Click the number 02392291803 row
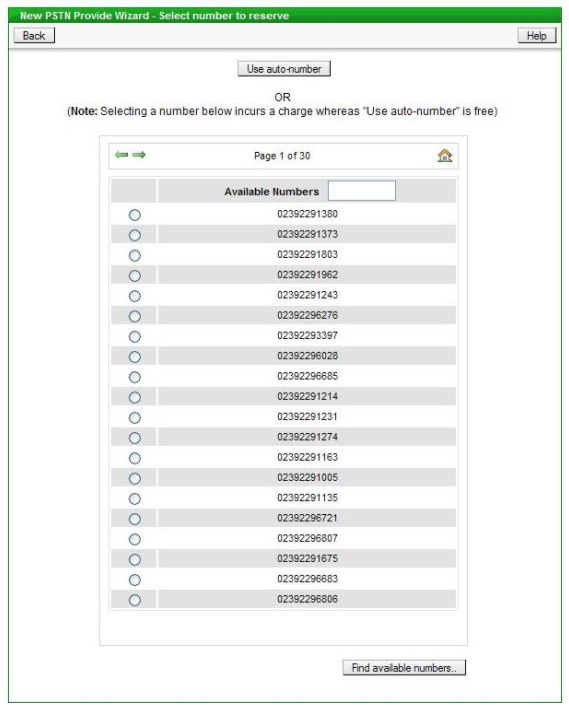569x705 pixels. coord(307,254)
